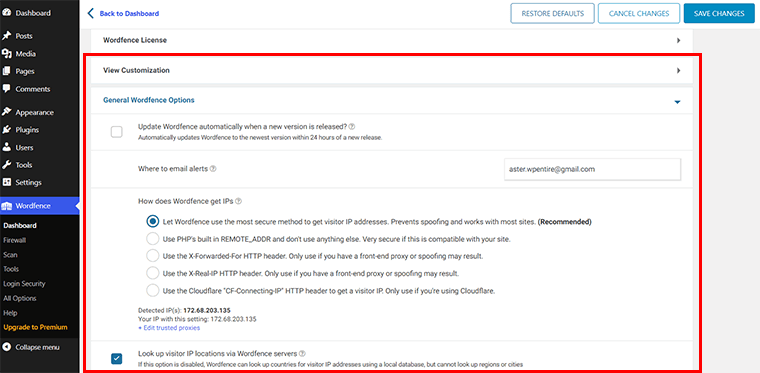Click the Appearance menu label
The width and height of the screenshot is (760, 373).
pos(34,112)
